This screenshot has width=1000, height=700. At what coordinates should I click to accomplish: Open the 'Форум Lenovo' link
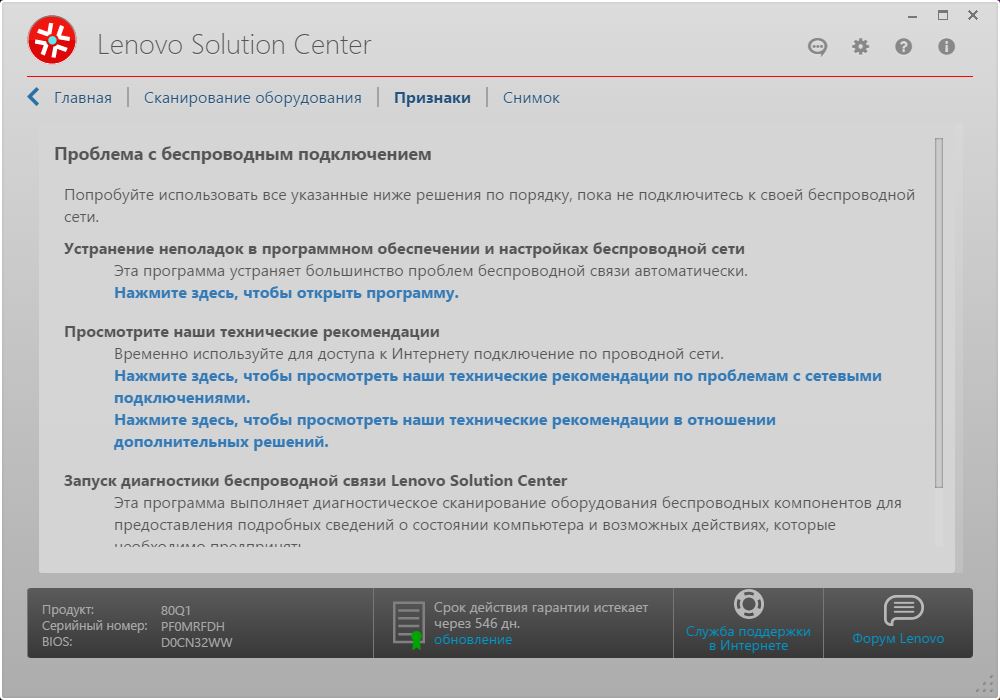pyautogui.click(x=898, y=638)
